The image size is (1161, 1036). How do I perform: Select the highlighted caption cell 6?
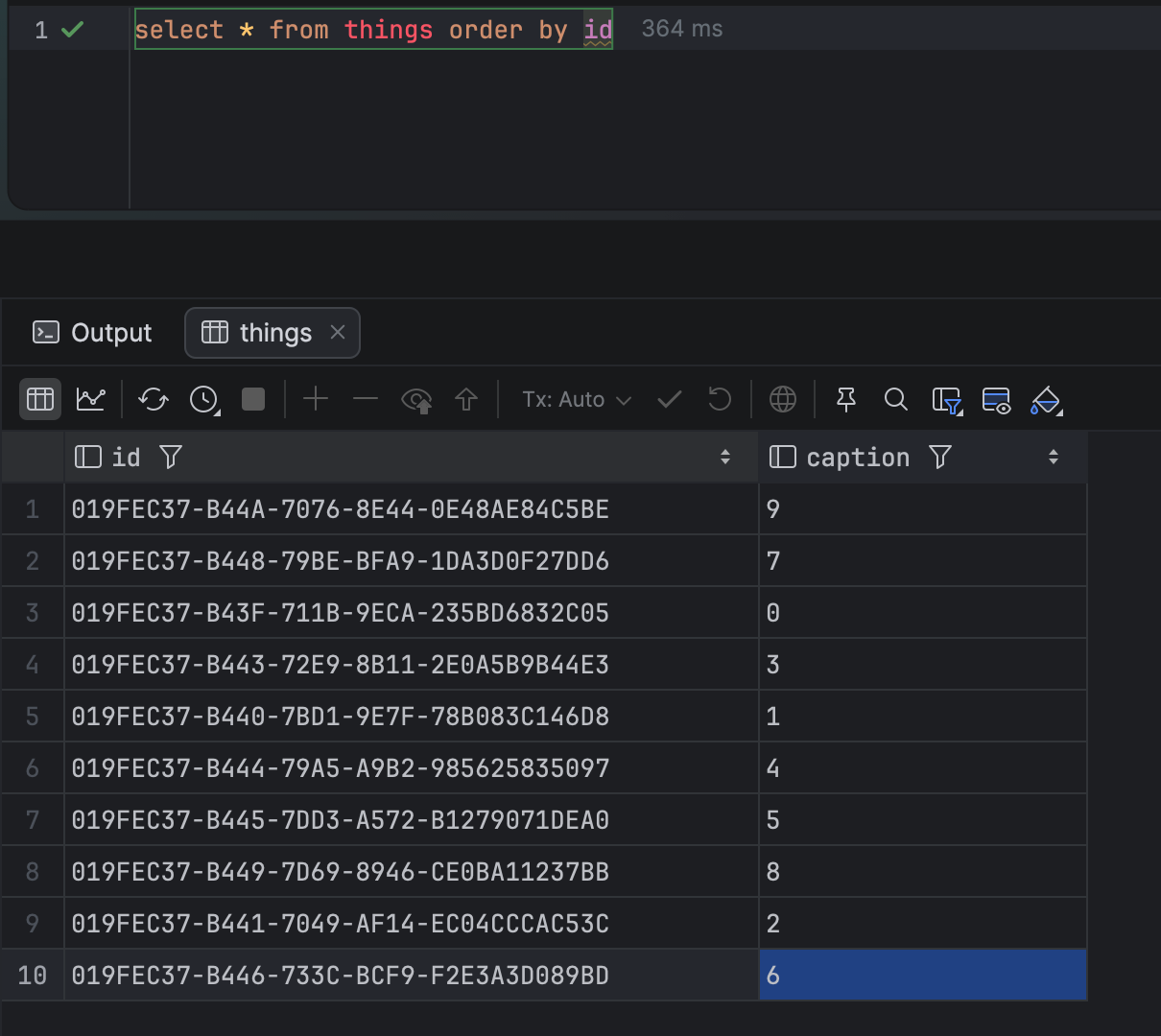[923, 976]
